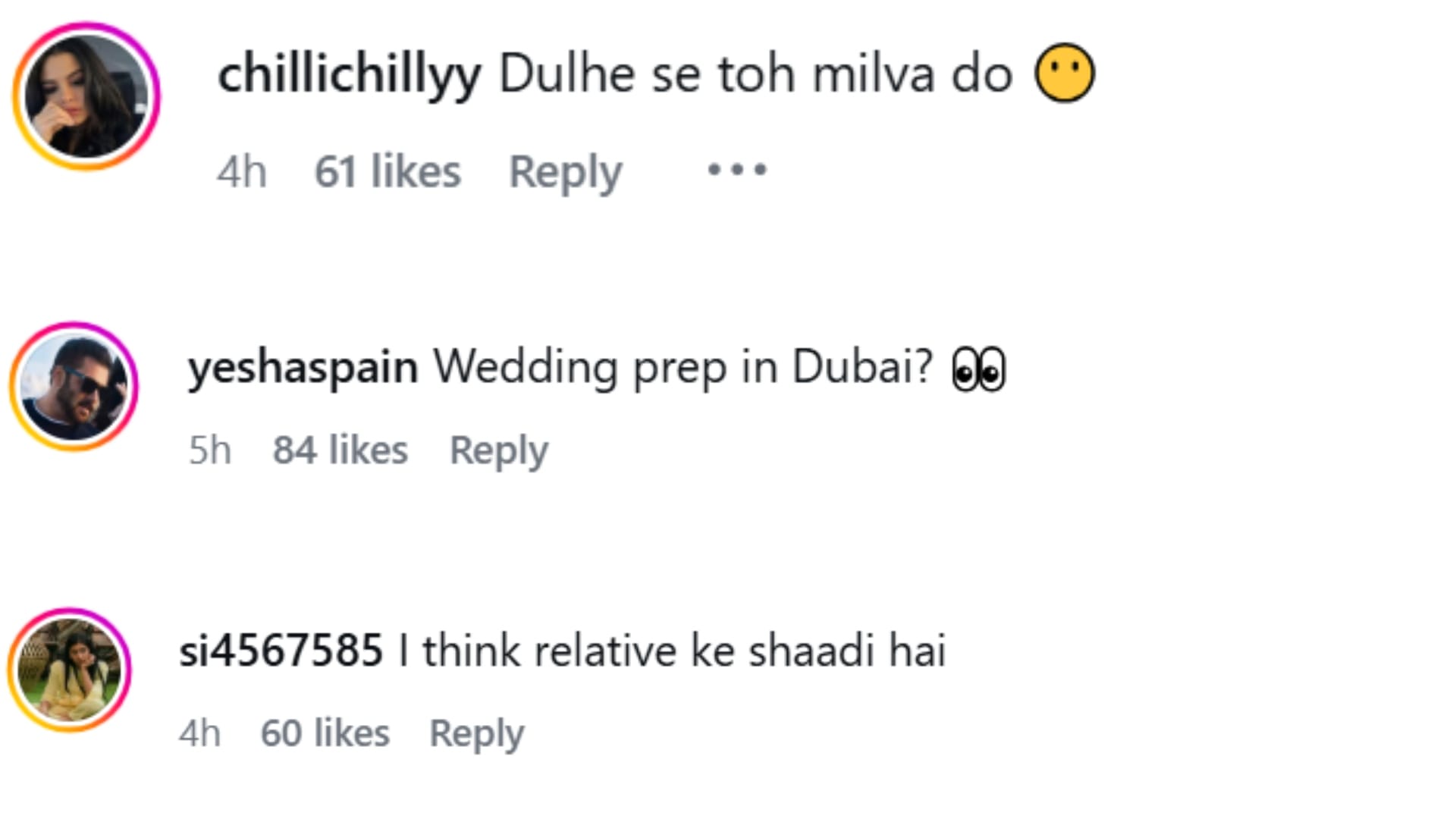
Task: Click the eyes emoji after Dubai
Action: coord(979,369)
